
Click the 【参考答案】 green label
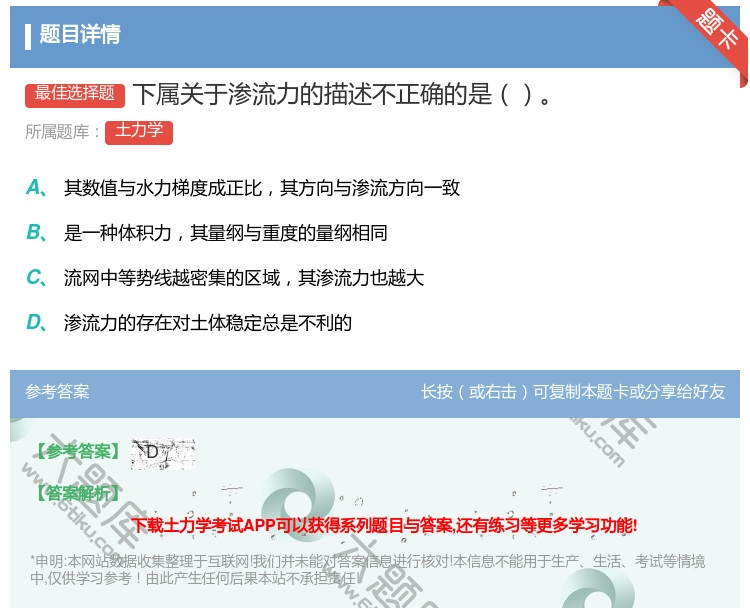(78, 452)
